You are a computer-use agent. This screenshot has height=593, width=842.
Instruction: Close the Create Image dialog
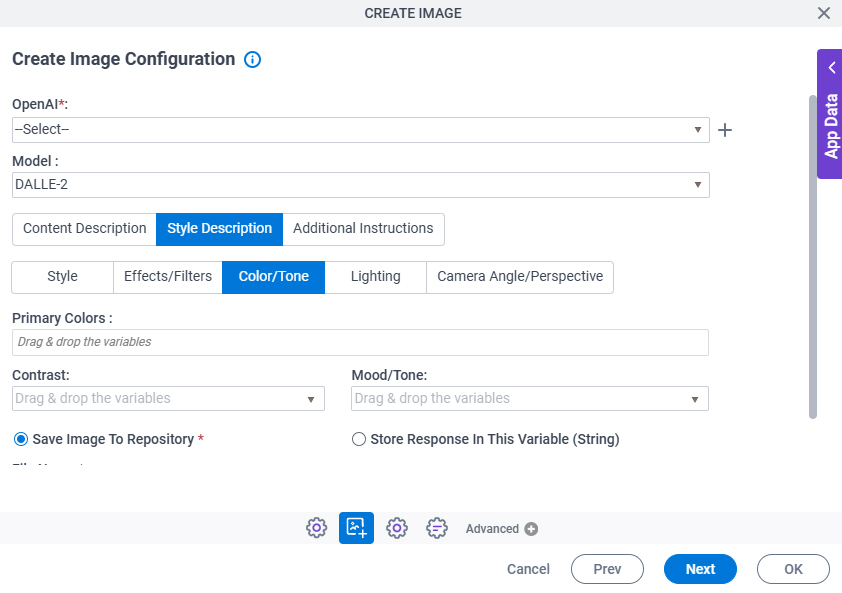[x=824, y=13]
